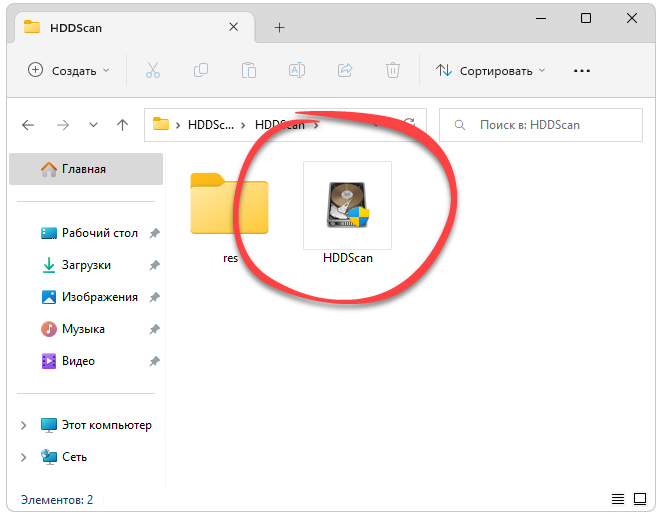Screen dimensions: 660x515
Task: Open the Сортировать dropdown
Action: coord(491,70)
